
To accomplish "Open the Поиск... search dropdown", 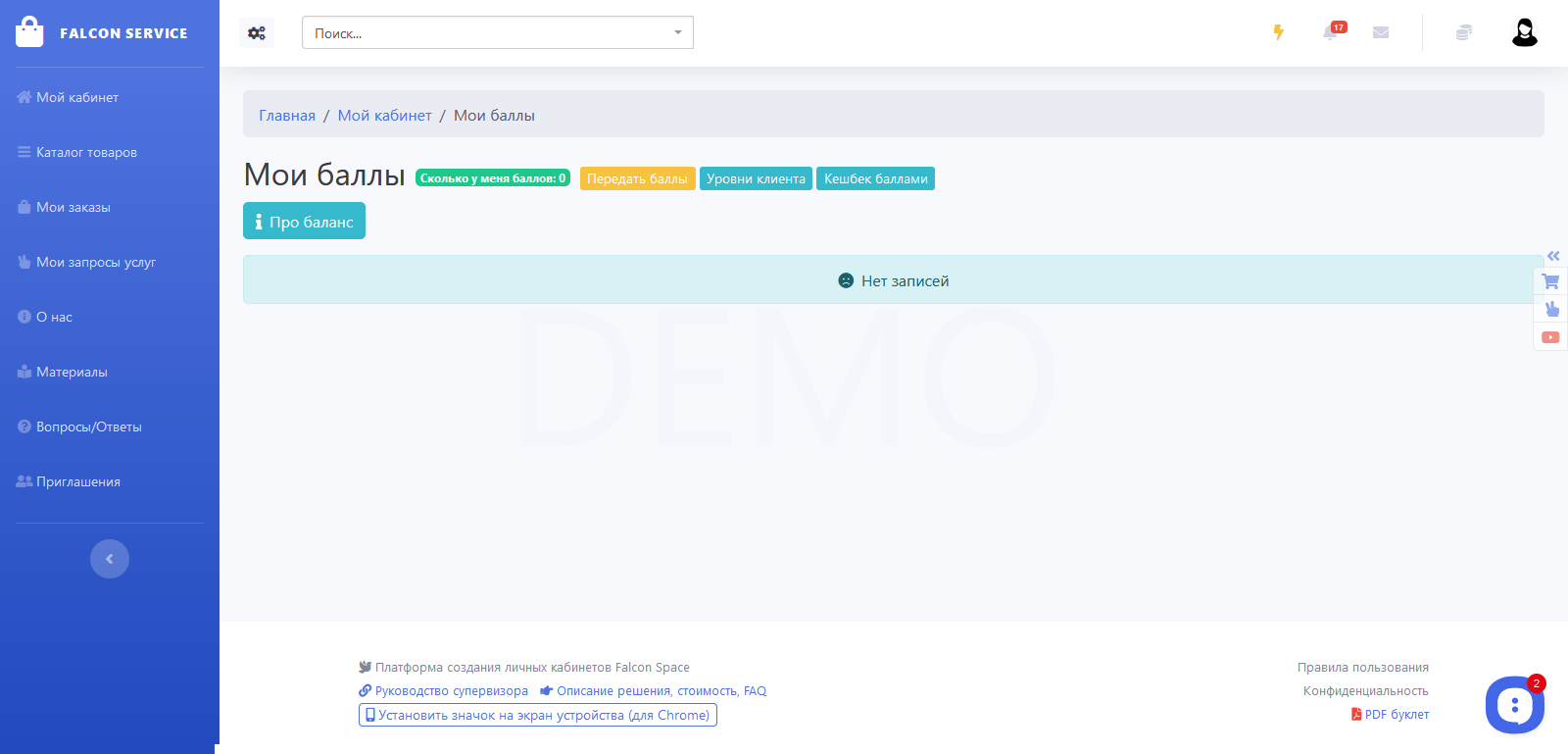I will [498, 33].
